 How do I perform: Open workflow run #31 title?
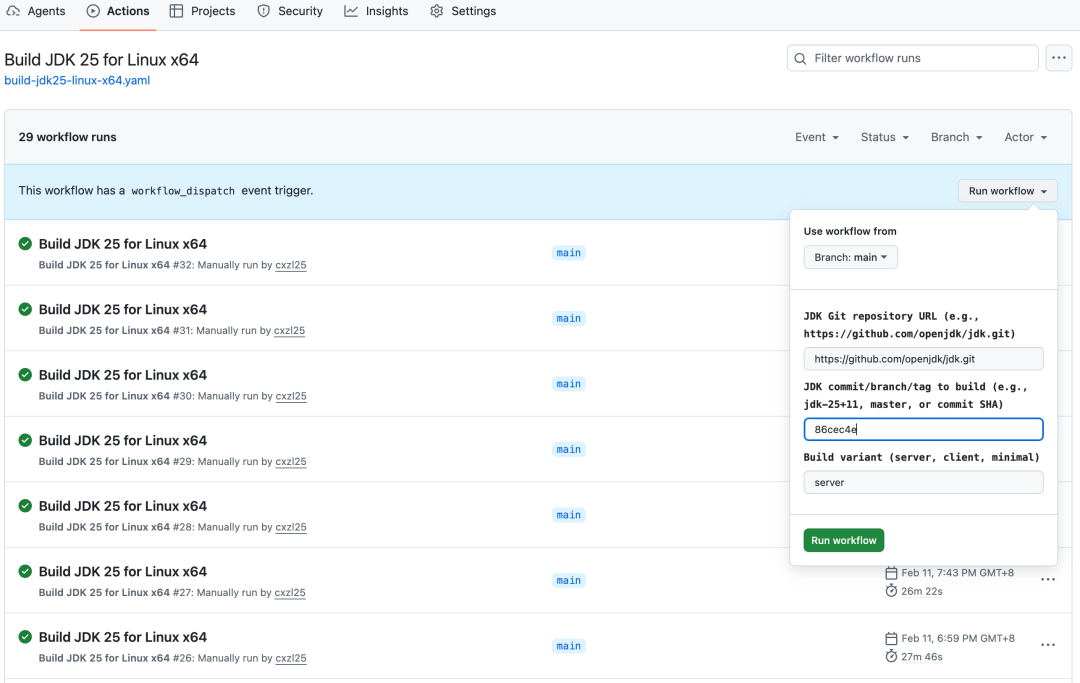pyautogui.click(x=123, y=309)
